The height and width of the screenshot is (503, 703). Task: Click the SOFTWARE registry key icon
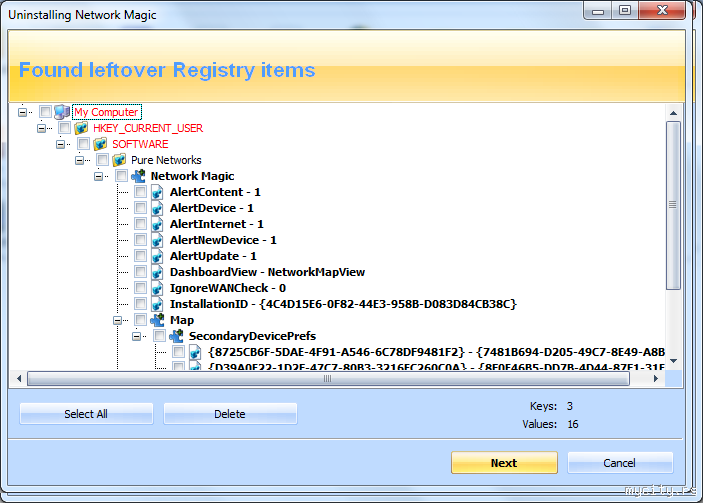pyautogui.click(x=100, y=144)
